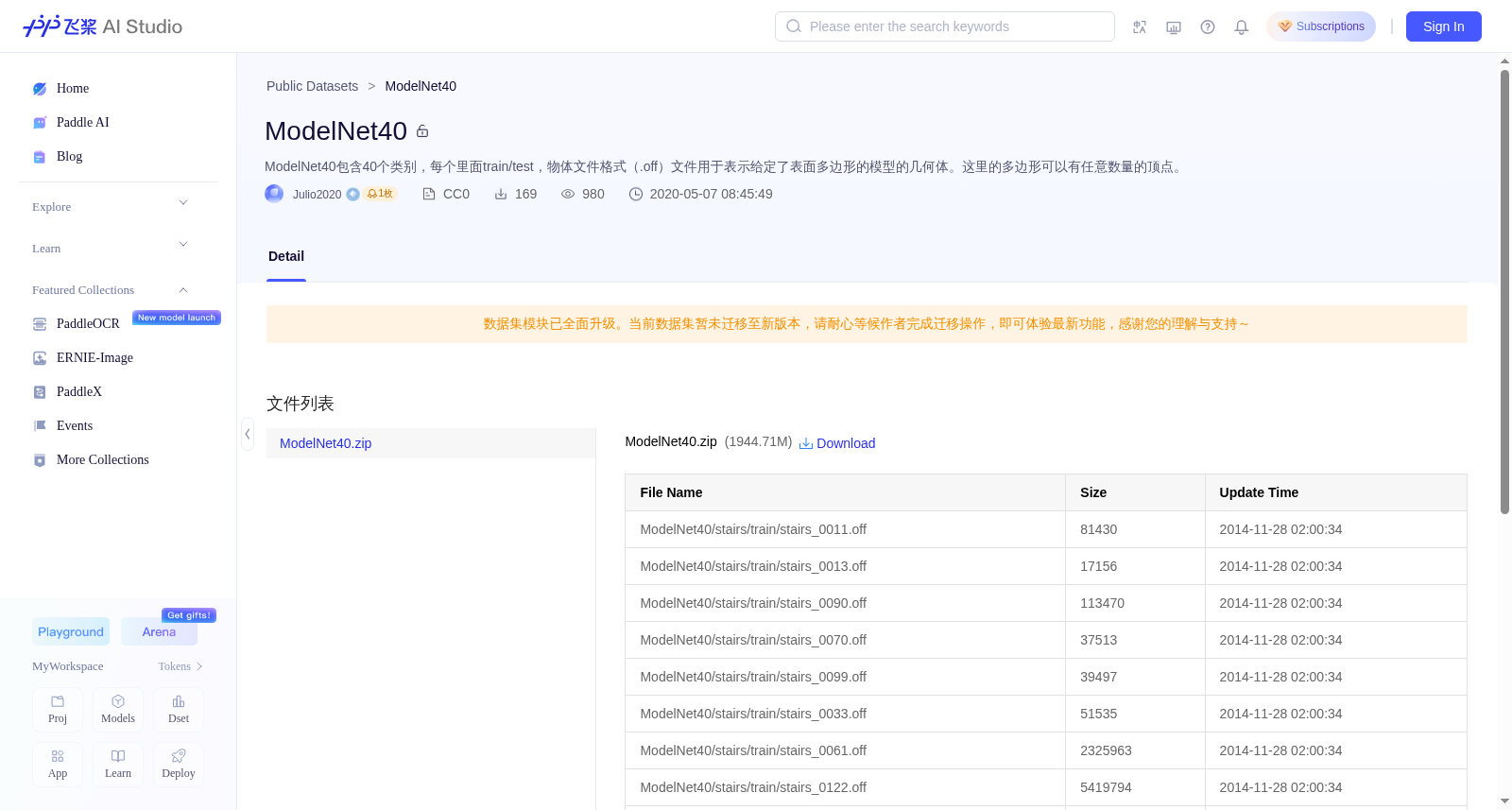Select the stairs_0011.off file row
1512x810 pixels.
(x=1046, y=529)
